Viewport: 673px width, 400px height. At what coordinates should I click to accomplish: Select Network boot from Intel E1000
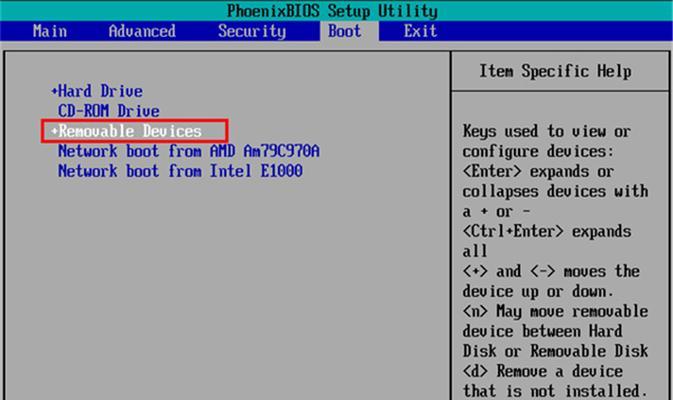click(180, 171)
